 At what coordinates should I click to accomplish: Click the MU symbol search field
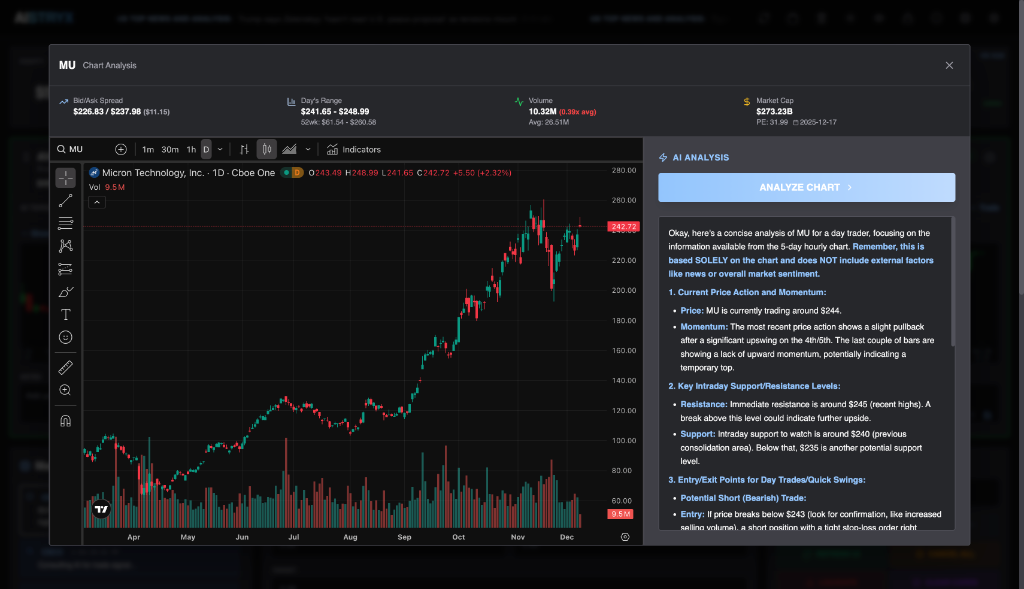coord(85,149)
